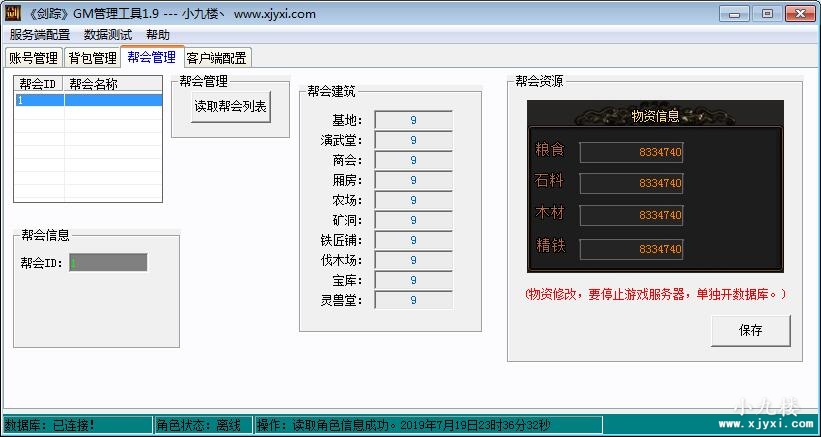Click the 基地 level field
This screenshot has width=821, height=437.
tap(413, 120)
